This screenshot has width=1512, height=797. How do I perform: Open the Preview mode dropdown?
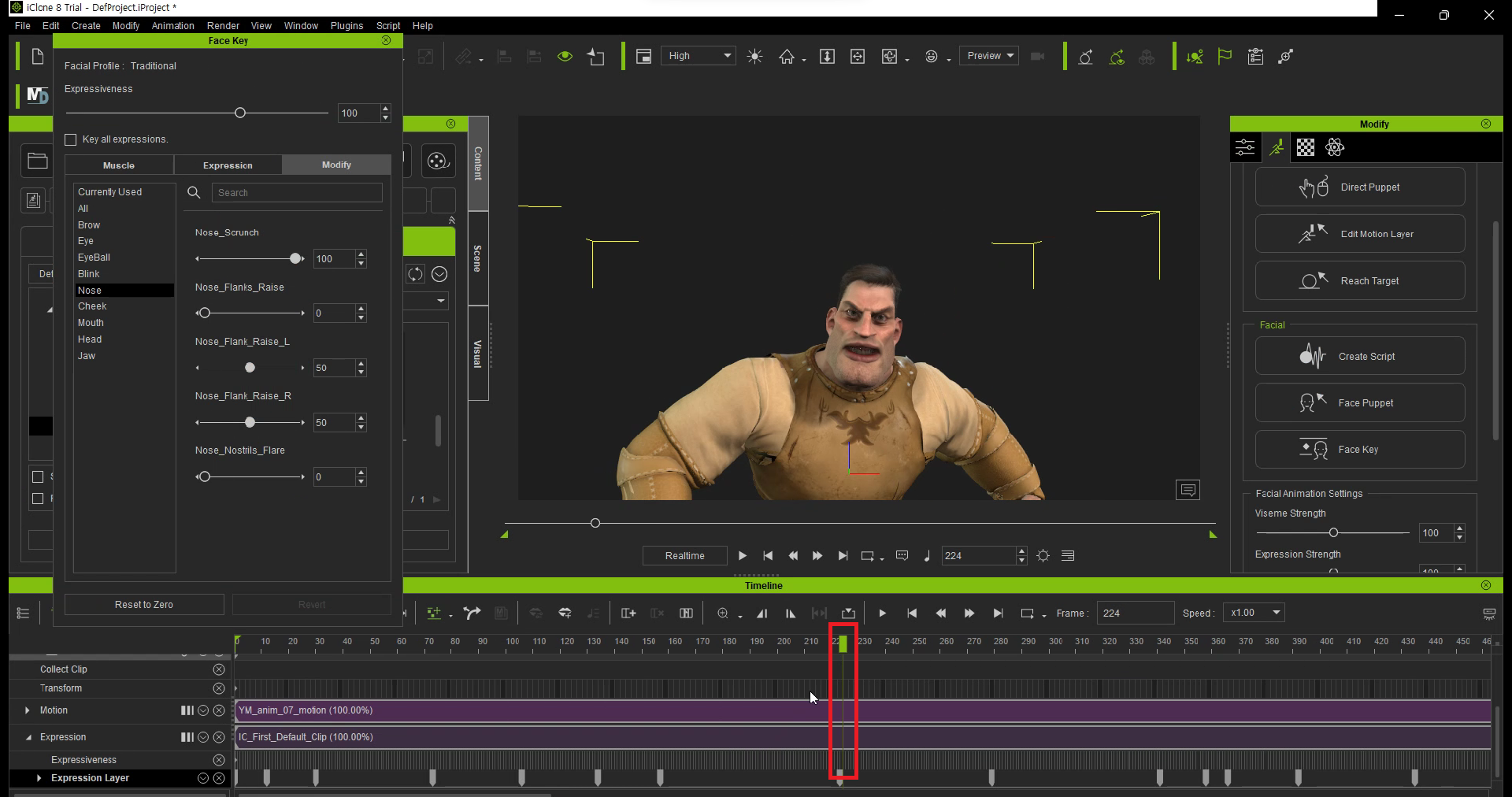coord(989,56)
